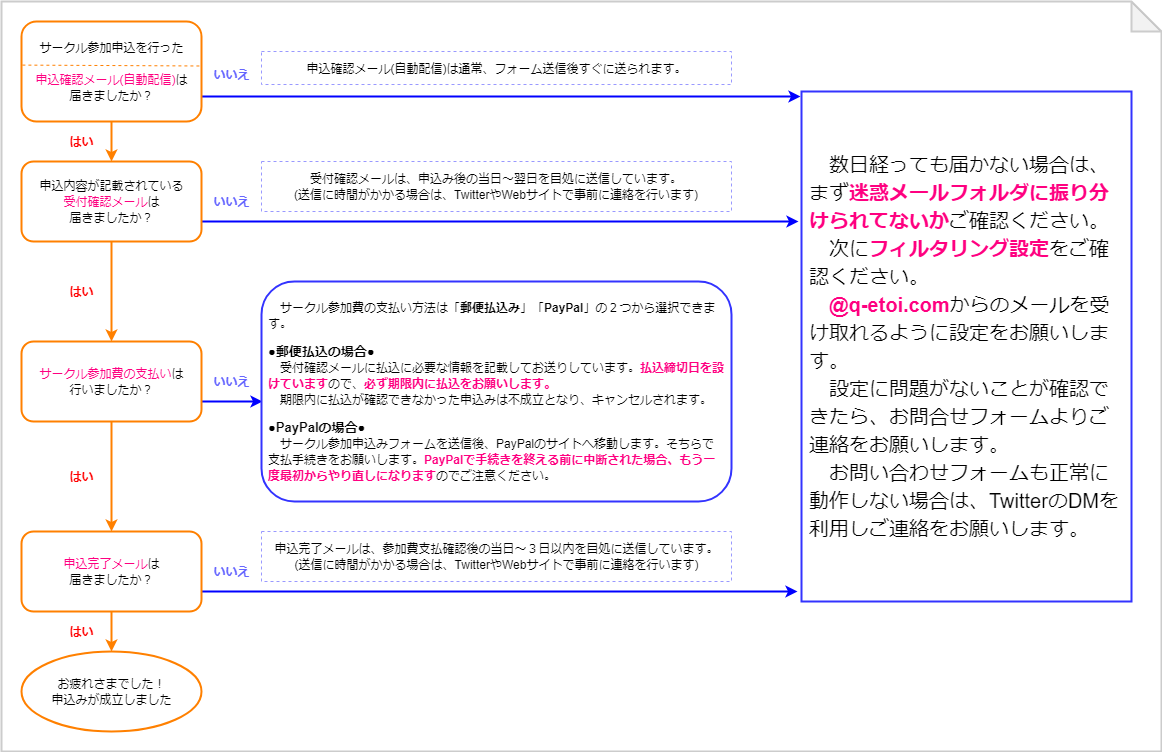Select the note about フォーム送信後すぐ

[x=495, y=69]
